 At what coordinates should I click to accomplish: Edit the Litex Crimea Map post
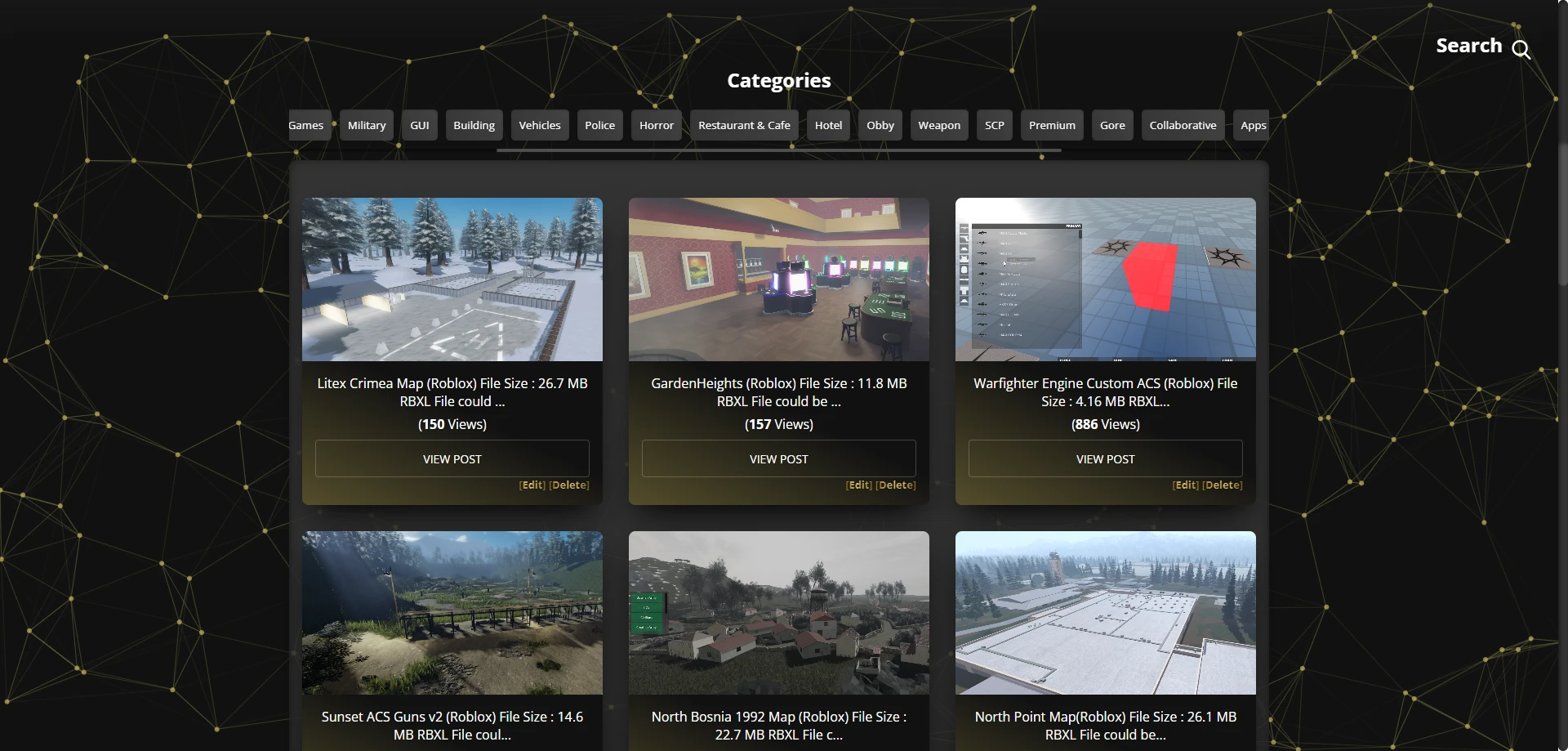(532, 485)
